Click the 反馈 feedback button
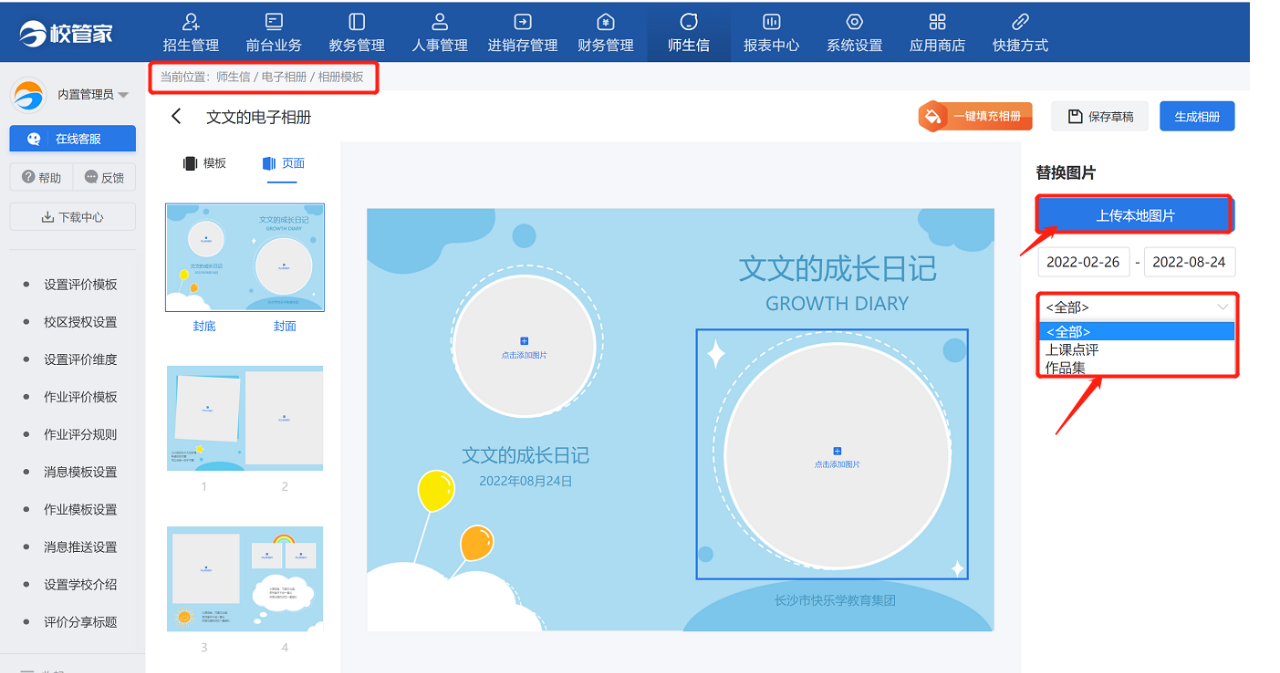This screenshot has height=673, width=1280. tap(105, 177)
